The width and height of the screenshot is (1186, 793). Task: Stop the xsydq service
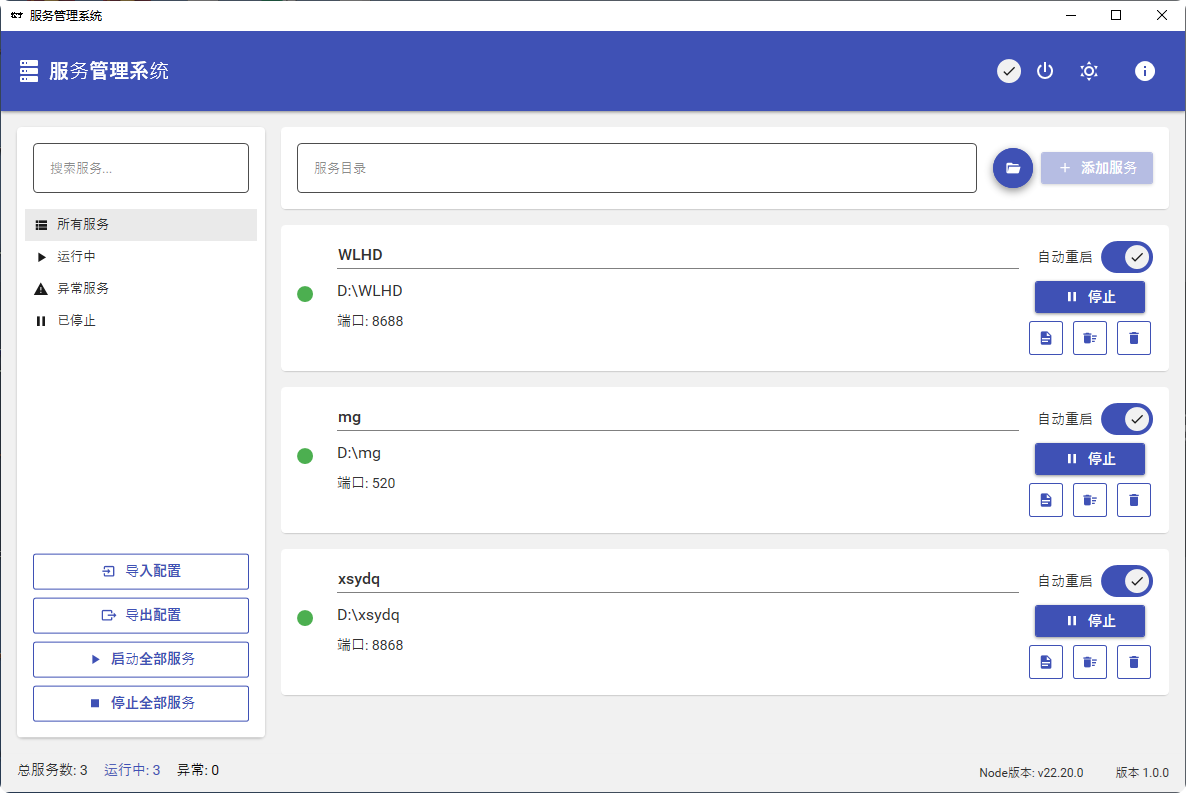tap(1089, 620)
